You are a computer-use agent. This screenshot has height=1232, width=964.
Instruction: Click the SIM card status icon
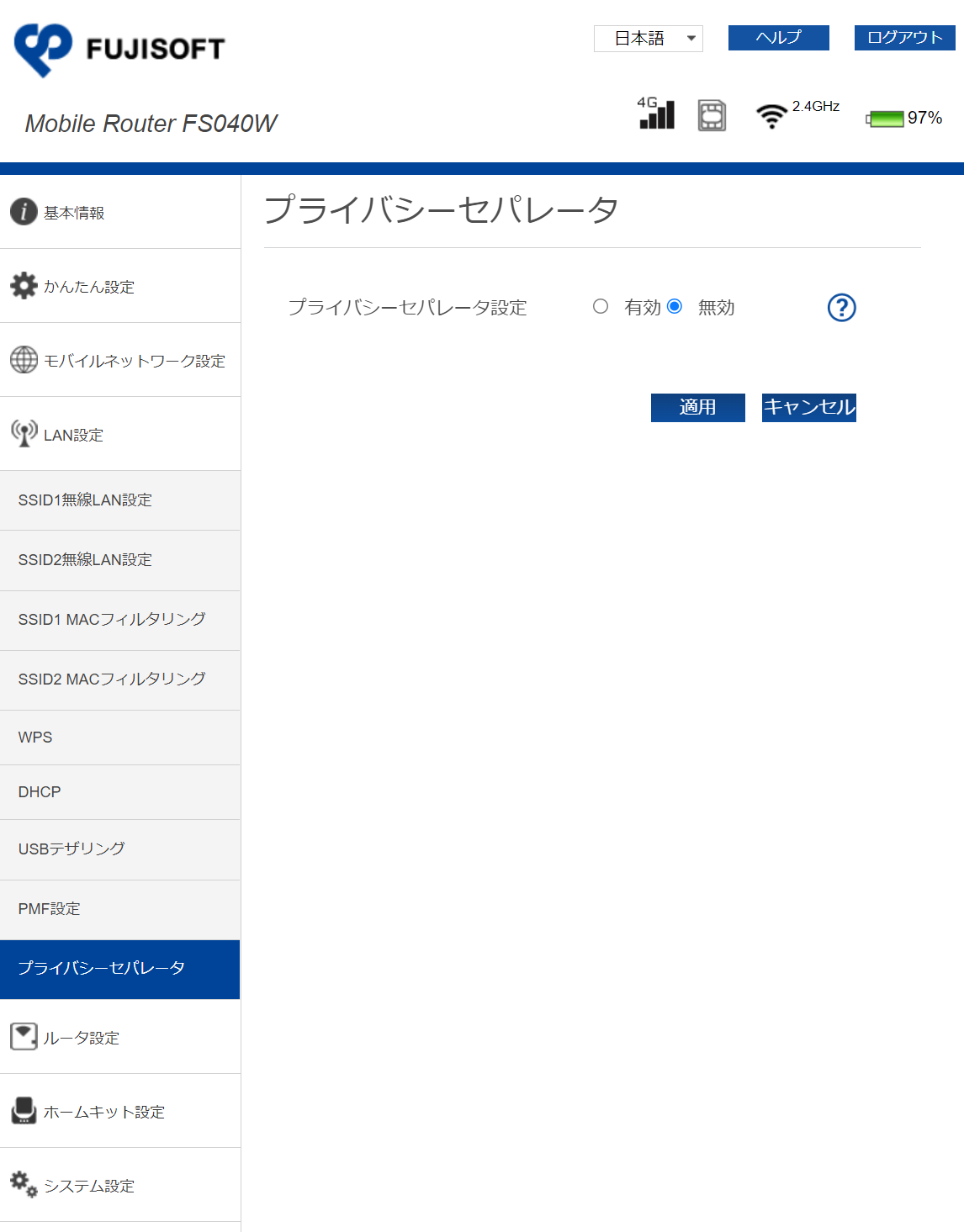click(x=711, y=115)
